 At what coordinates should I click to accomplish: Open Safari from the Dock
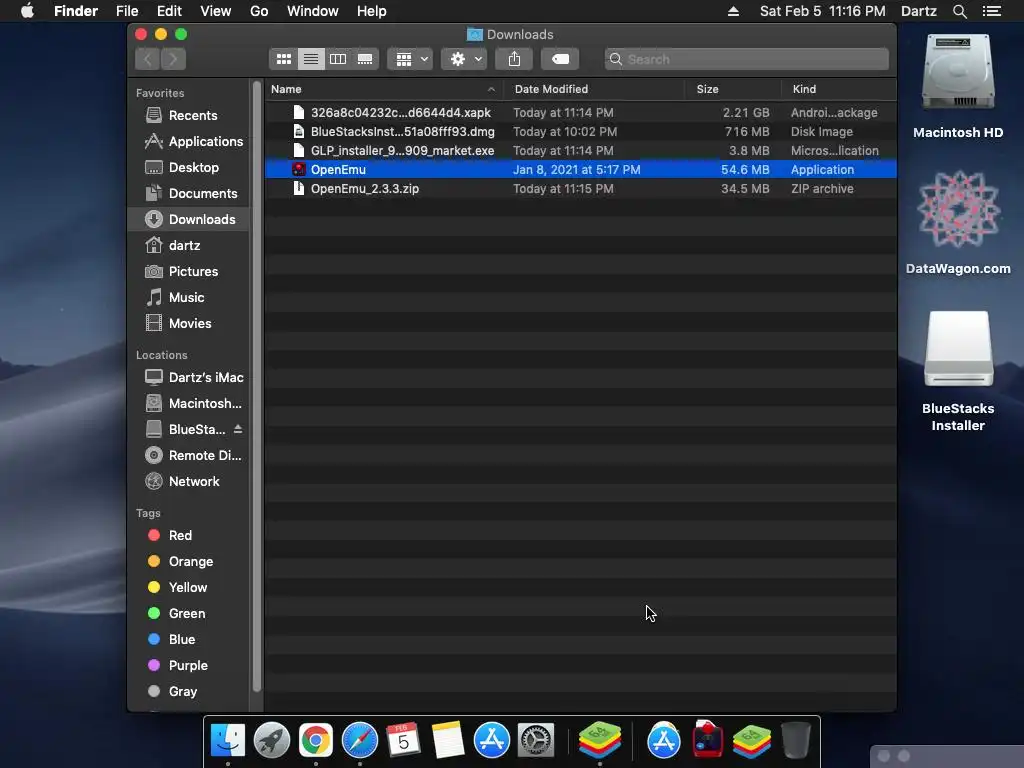(x=360, y=741)
